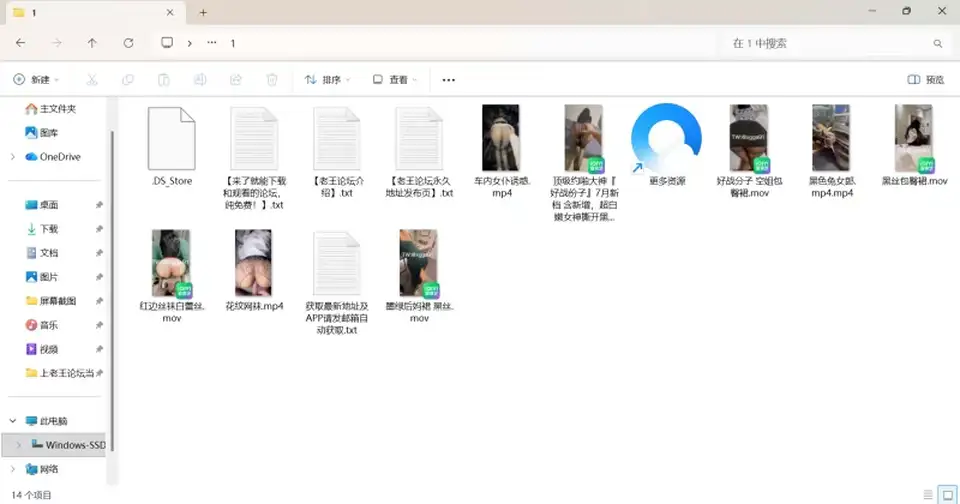Image resolution: width=960 pixels, height=504 pixels.
Task: Click the forward navigation arrow
Action: tap(56, 43)
